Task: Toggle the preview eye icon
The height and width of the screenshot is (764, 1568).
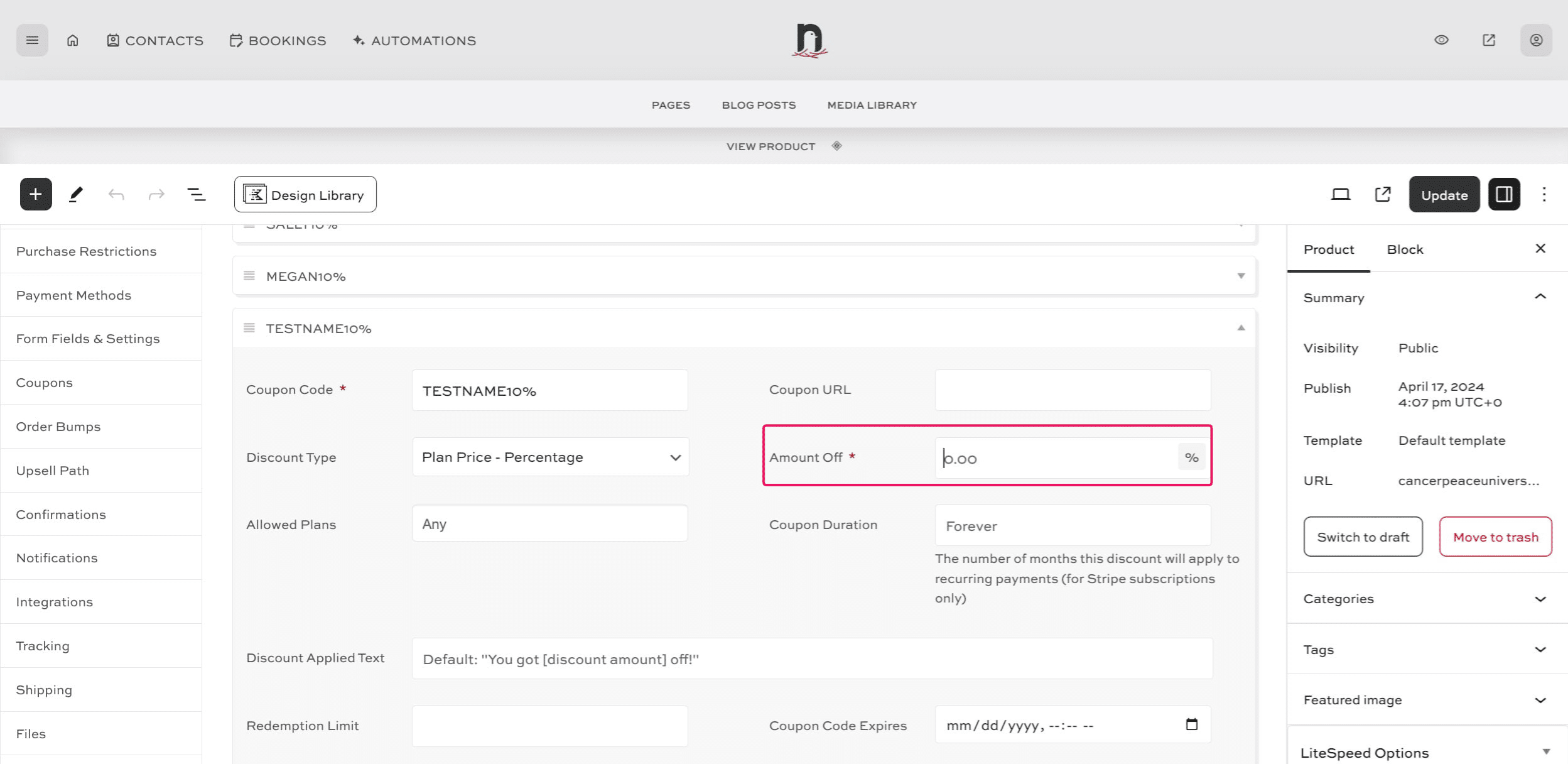Action: 1441,40
